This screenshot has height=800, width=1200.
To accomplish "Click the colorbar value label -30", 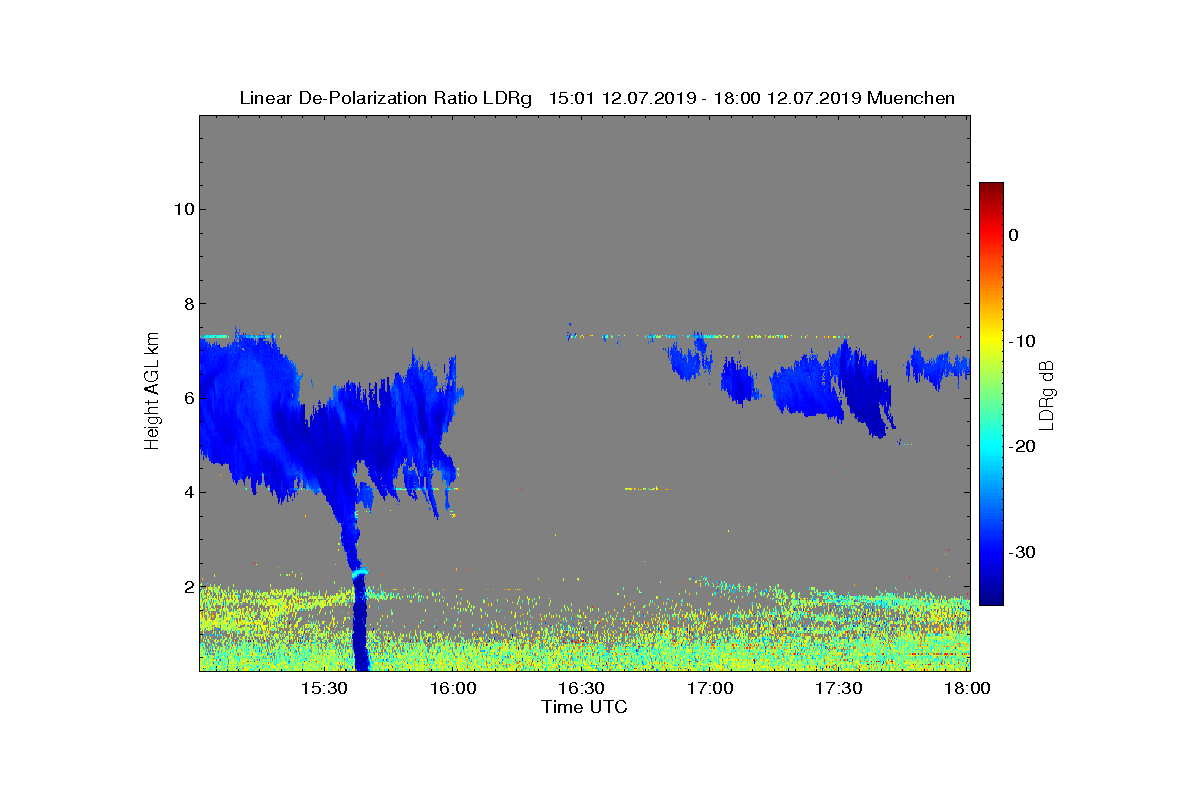I will coord(1020,552).
